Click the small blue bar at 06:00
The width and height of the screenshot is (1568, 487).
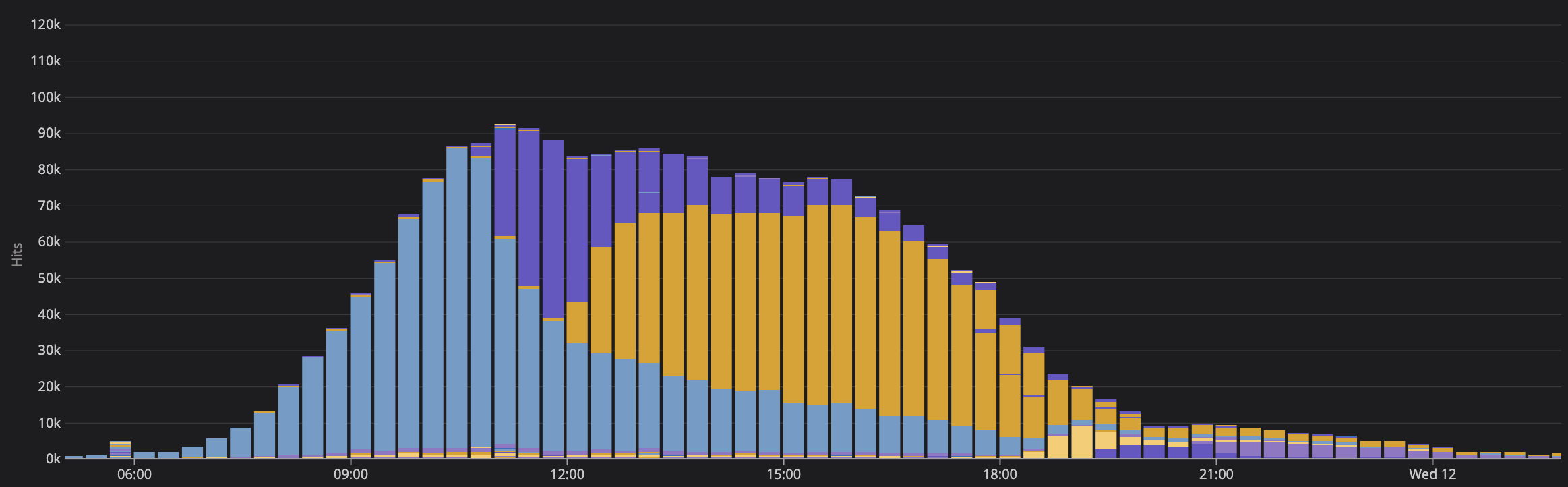coord(144,455)
